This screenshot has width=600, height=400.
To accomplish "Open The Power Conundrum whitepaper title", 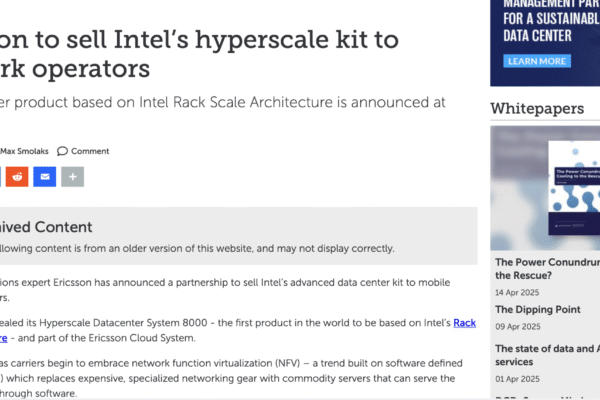I will (548, 269).
